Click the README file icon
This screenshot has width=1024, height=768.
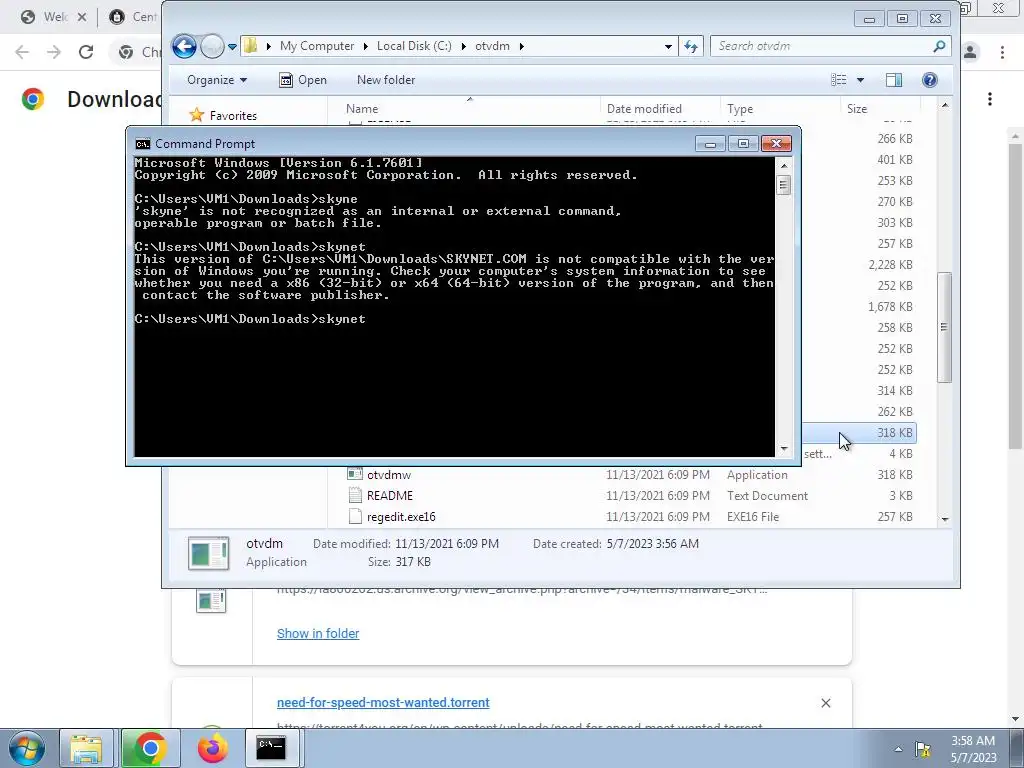(x=355, y=496)
